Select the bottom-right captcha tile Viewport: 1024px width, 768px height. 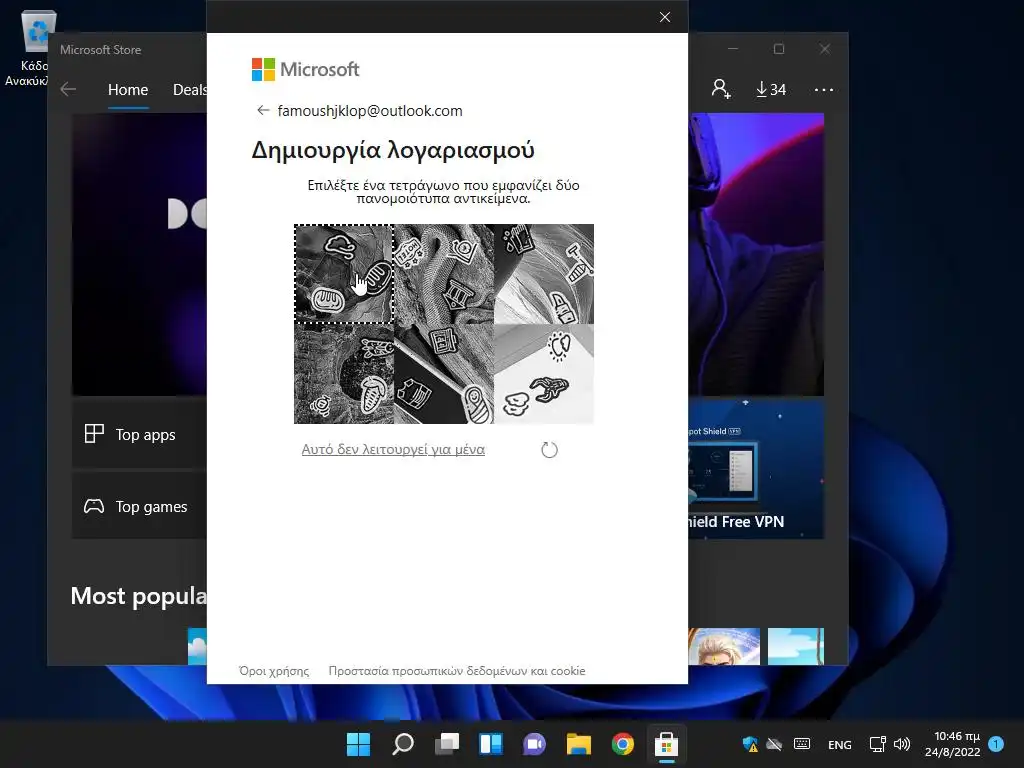click(544, 374)
